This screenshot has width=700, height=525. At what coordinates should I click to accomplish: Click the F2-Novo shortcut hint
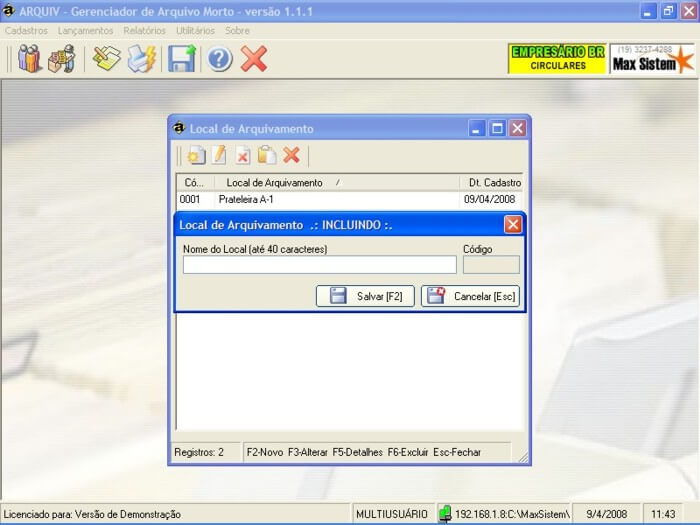265,453
